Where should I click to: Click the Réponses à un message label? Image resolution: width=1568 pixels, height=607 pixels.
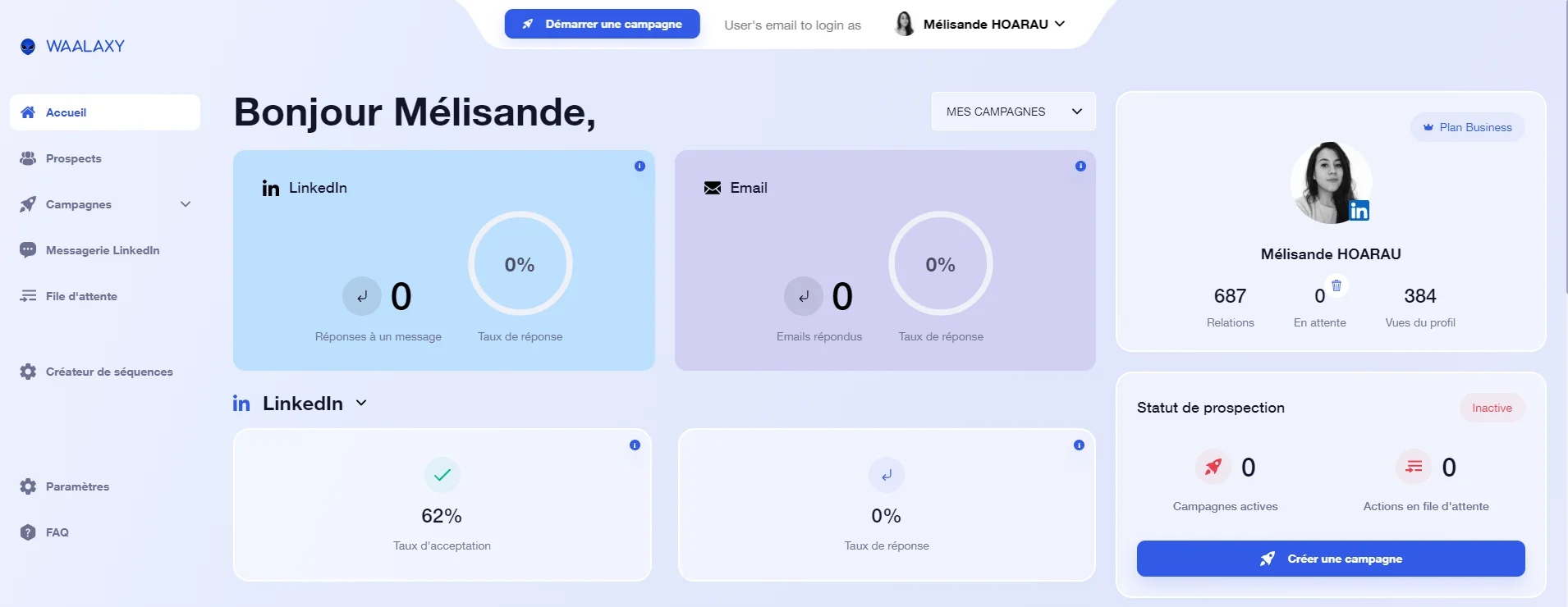pyautogui.click(x=378, y=336)
